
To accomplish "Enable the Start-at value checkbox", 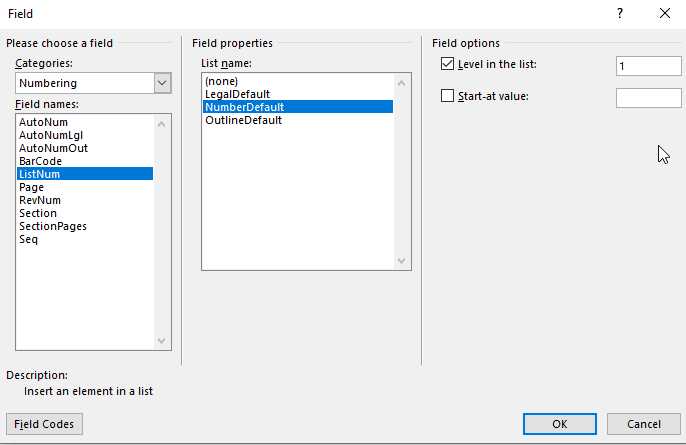I will (x=447, y=96).
